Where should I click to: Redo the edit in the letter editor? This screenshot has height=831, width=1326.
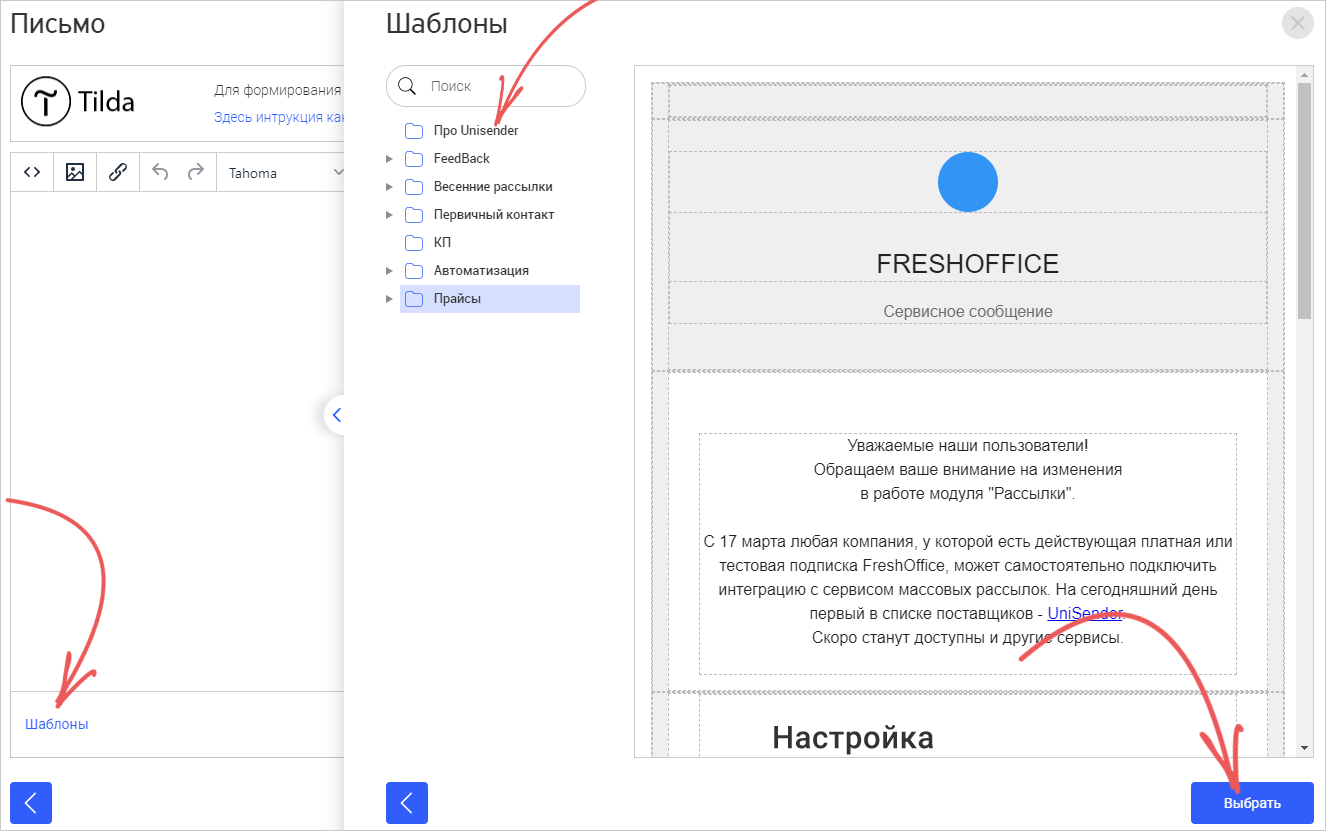click(x=196, y=172)
